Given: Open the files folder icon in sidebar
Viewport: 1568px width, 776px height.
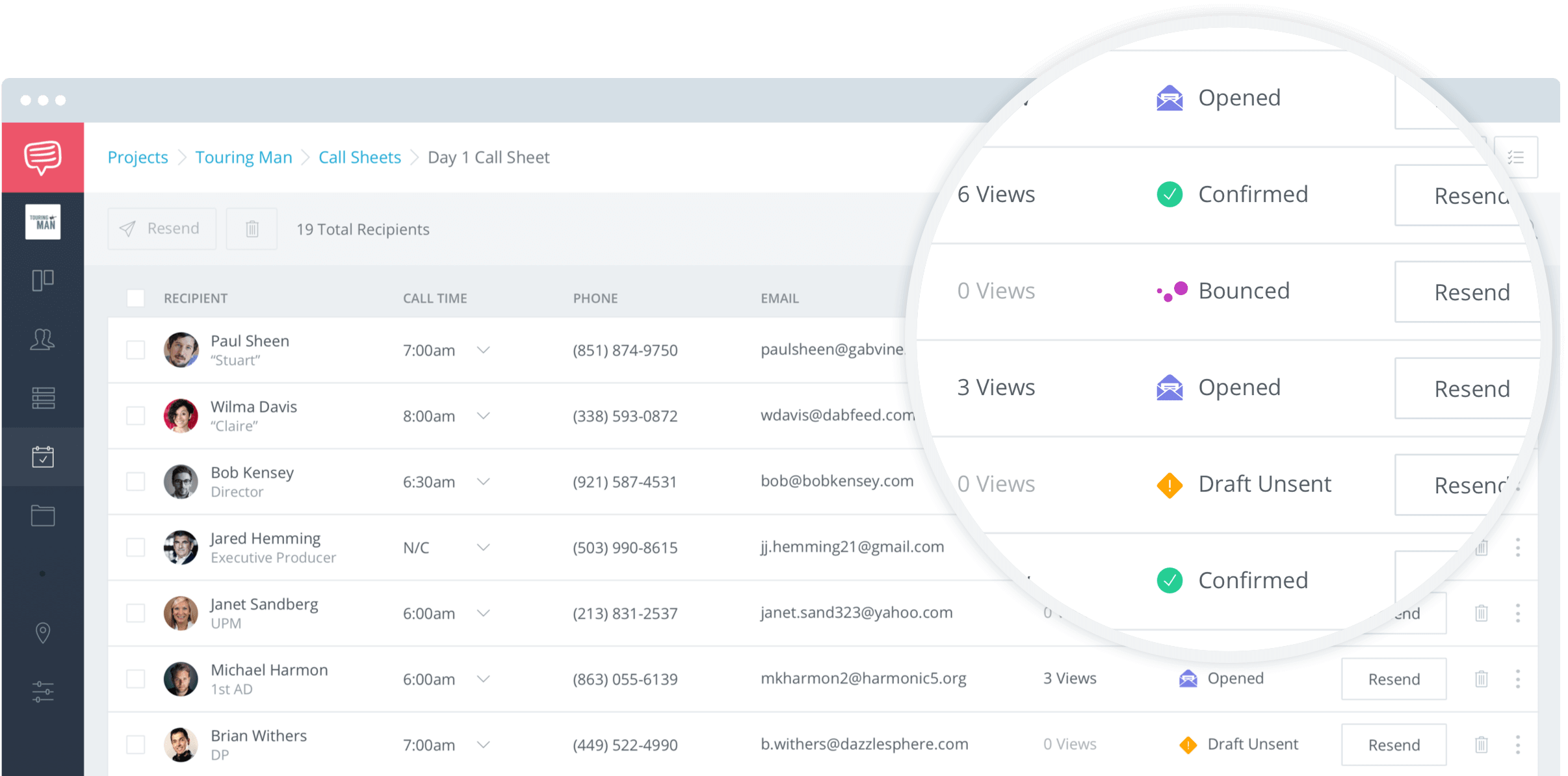Looking at the screenshot, I should (42, 515).
